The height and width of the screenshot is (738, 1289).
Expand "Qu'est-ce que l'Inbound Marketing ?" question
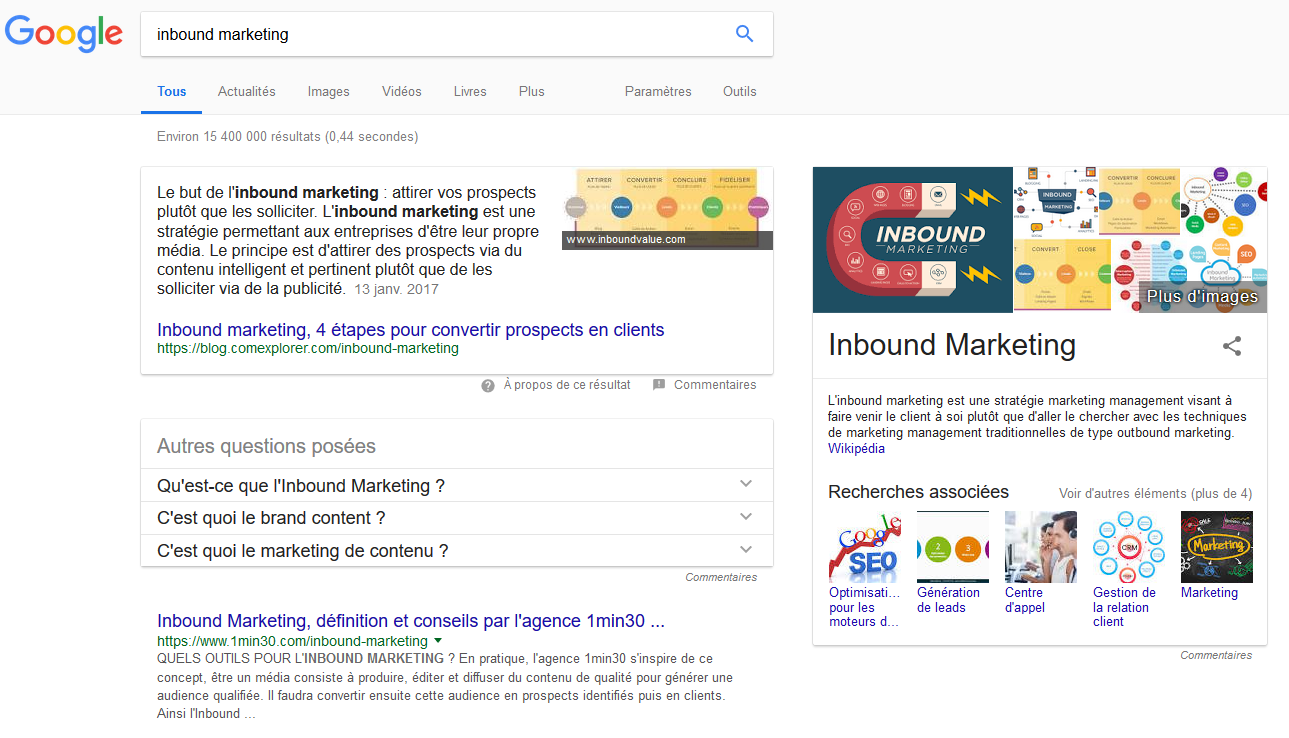(457, 485)
